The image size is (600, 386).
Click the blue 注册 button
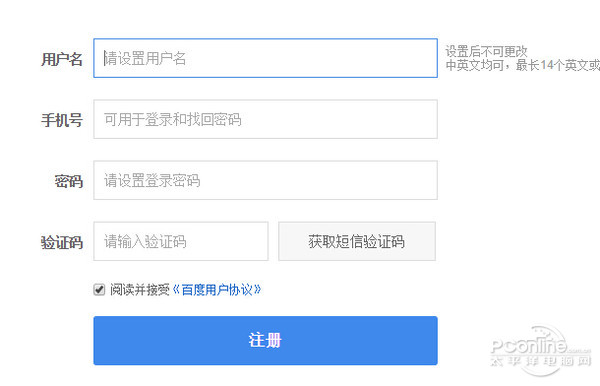(265, 340)
